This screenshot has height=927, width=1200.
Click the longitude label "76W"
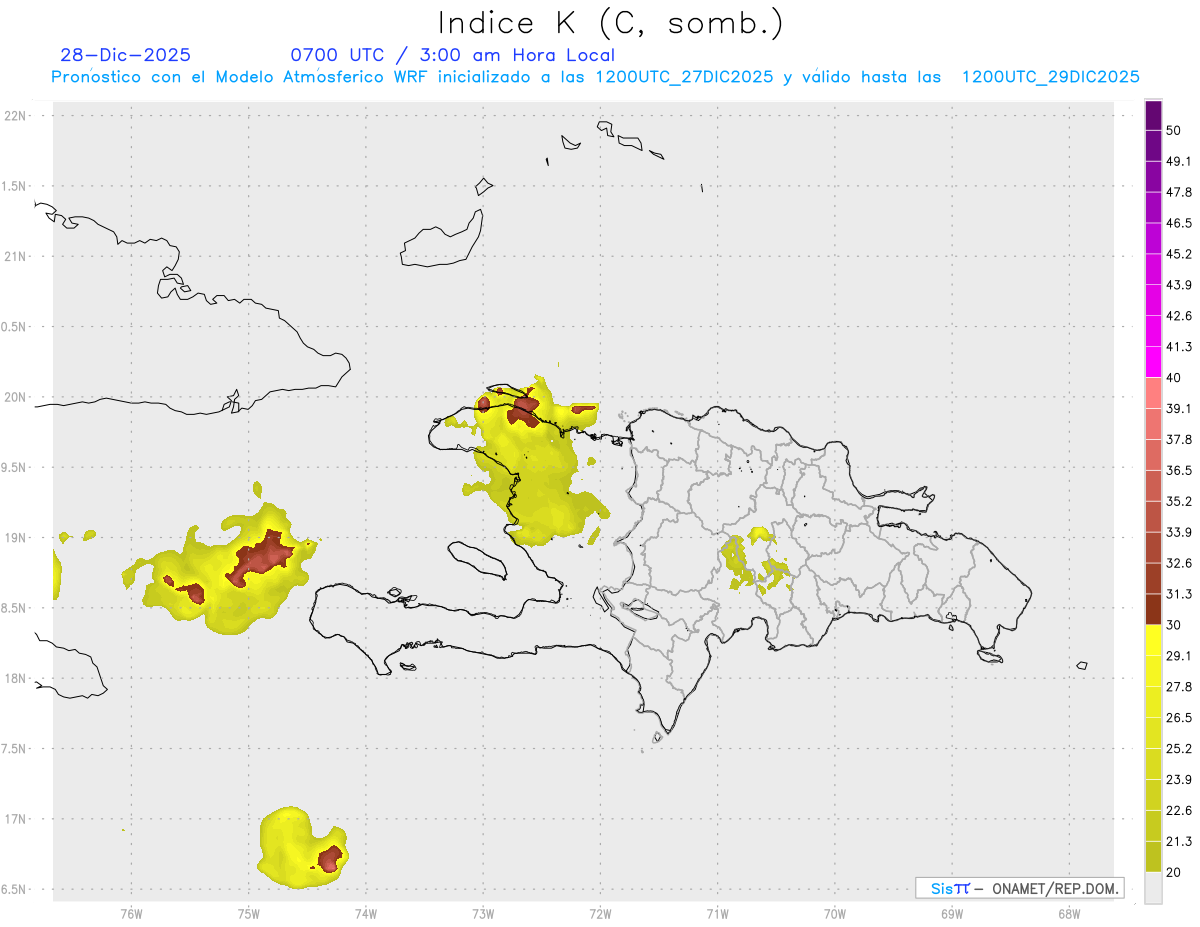tap(131, 913)
